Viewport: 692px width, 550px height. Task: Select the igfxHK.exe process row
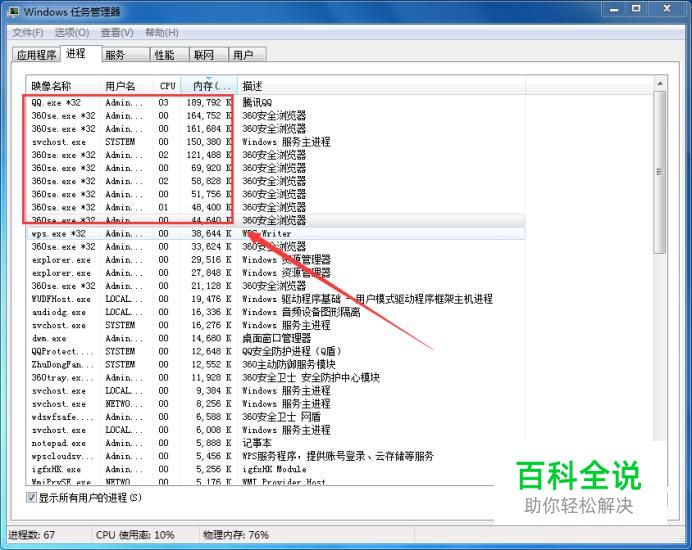click(x=276, y=469)
